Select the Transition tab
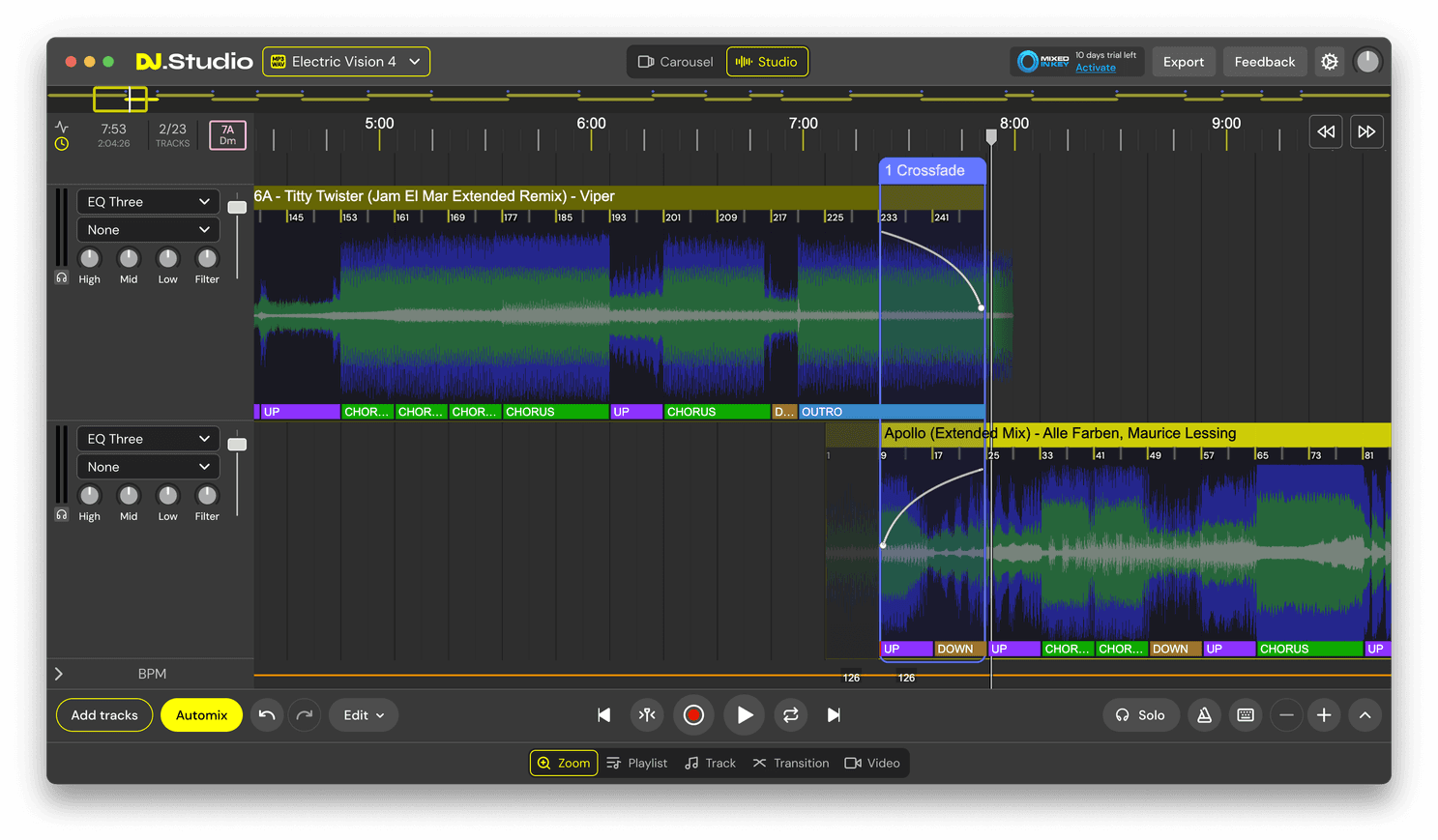Screen dimensions: 1438x840 click(790, 764)
